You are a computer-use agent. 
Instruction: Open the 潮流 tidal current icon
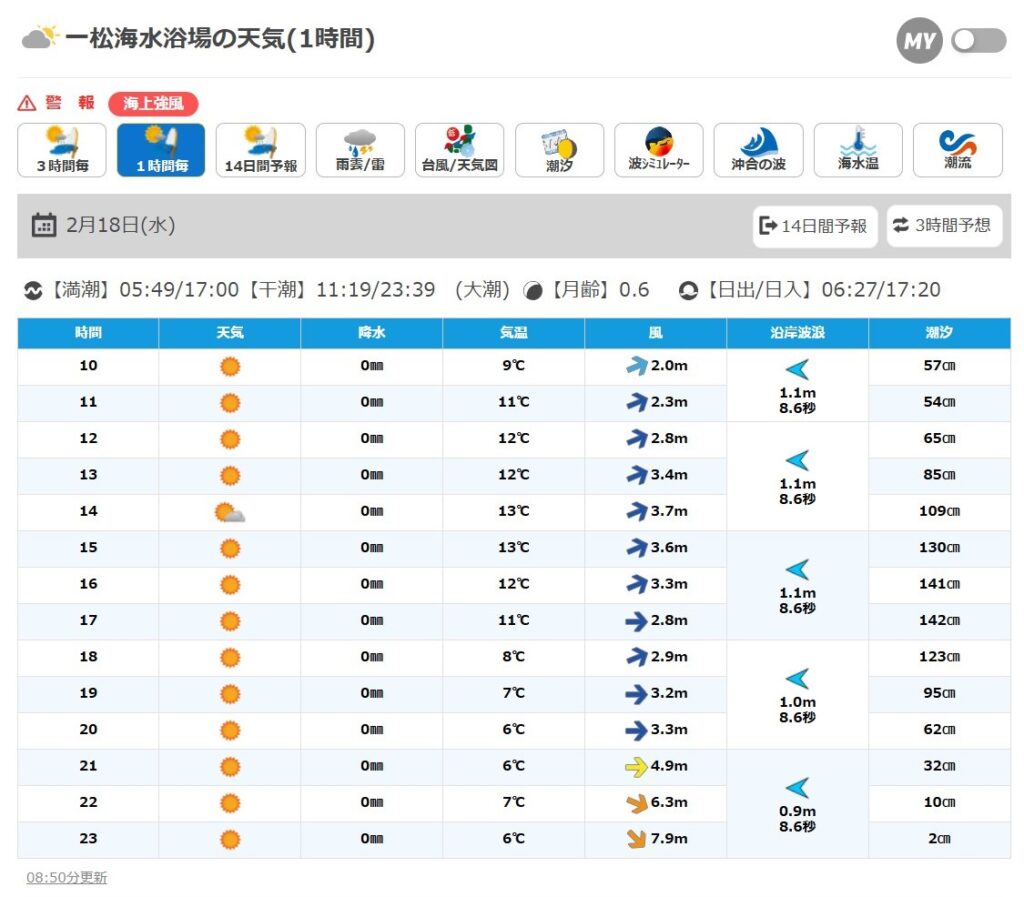[x=957, y=150]
